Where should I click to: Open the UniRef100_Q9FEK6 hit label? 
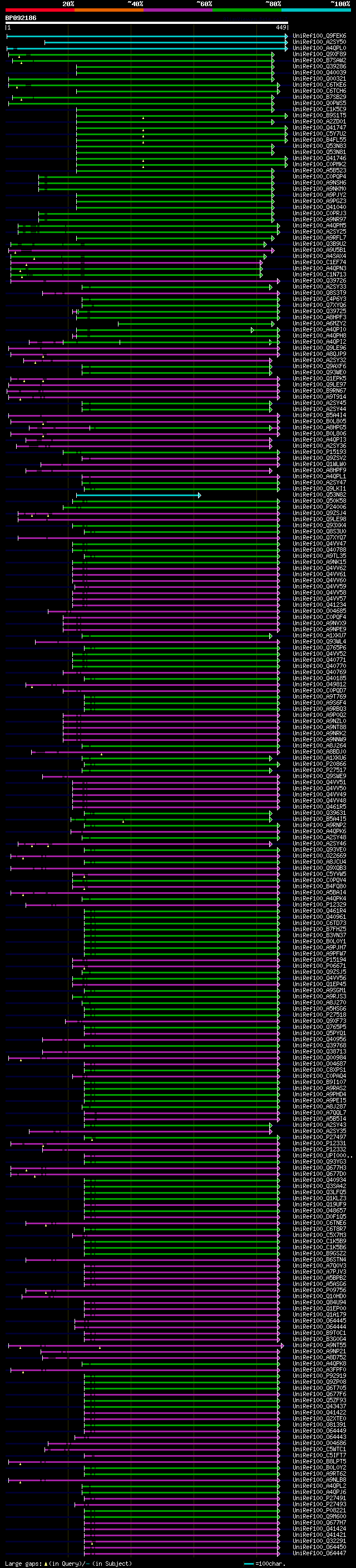[x=319, y=36]
